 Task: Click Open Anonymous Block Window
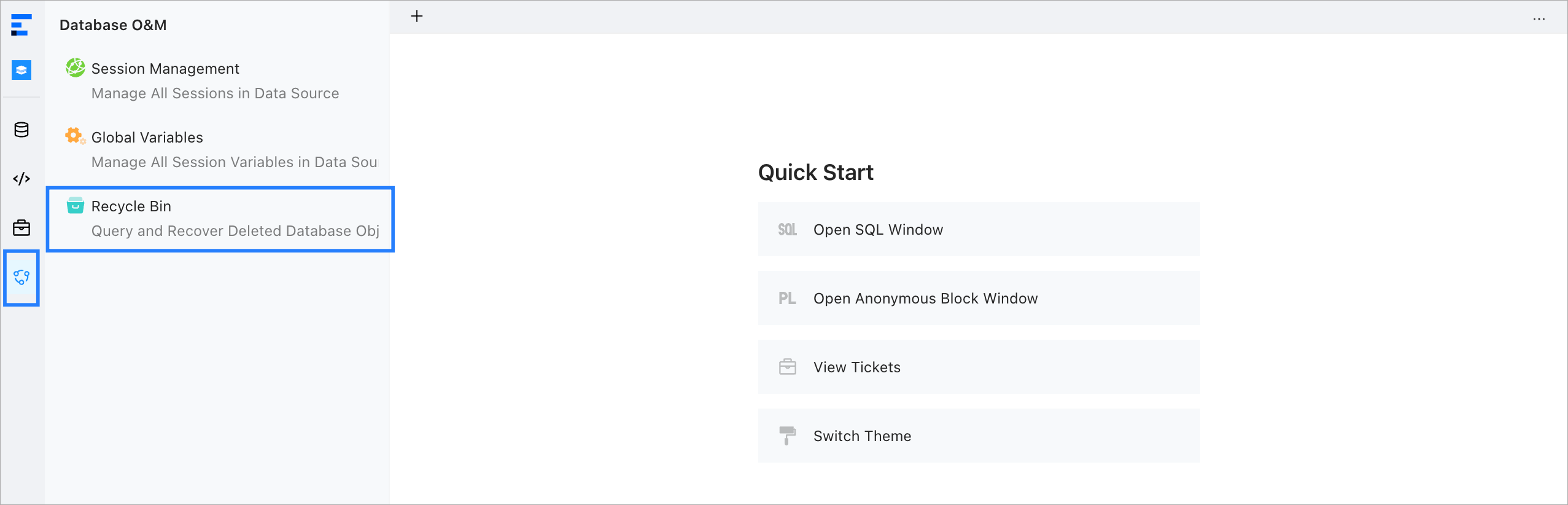(925, 299)
